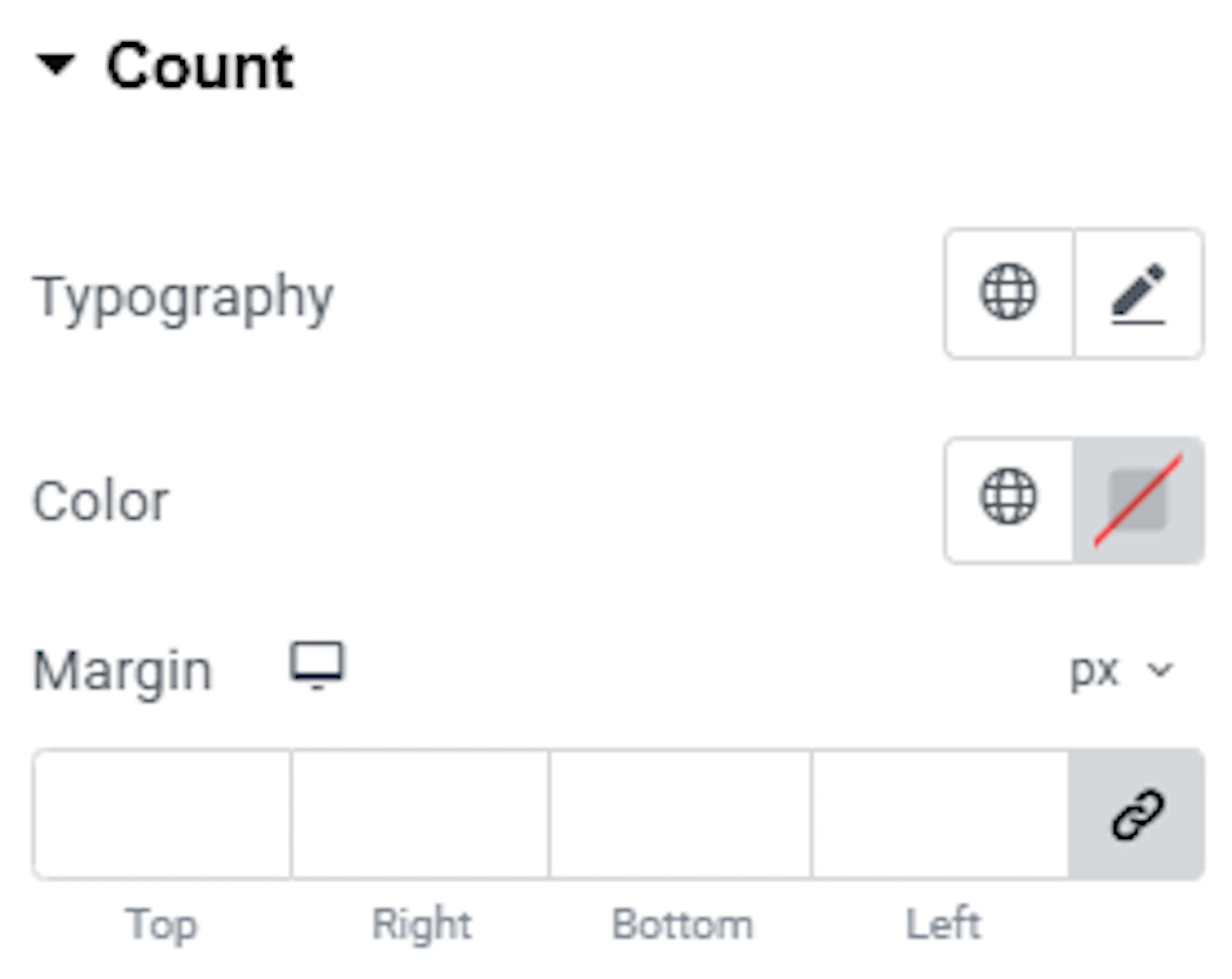
Task: Focus the Left margin input
Action: coord(940,814)
